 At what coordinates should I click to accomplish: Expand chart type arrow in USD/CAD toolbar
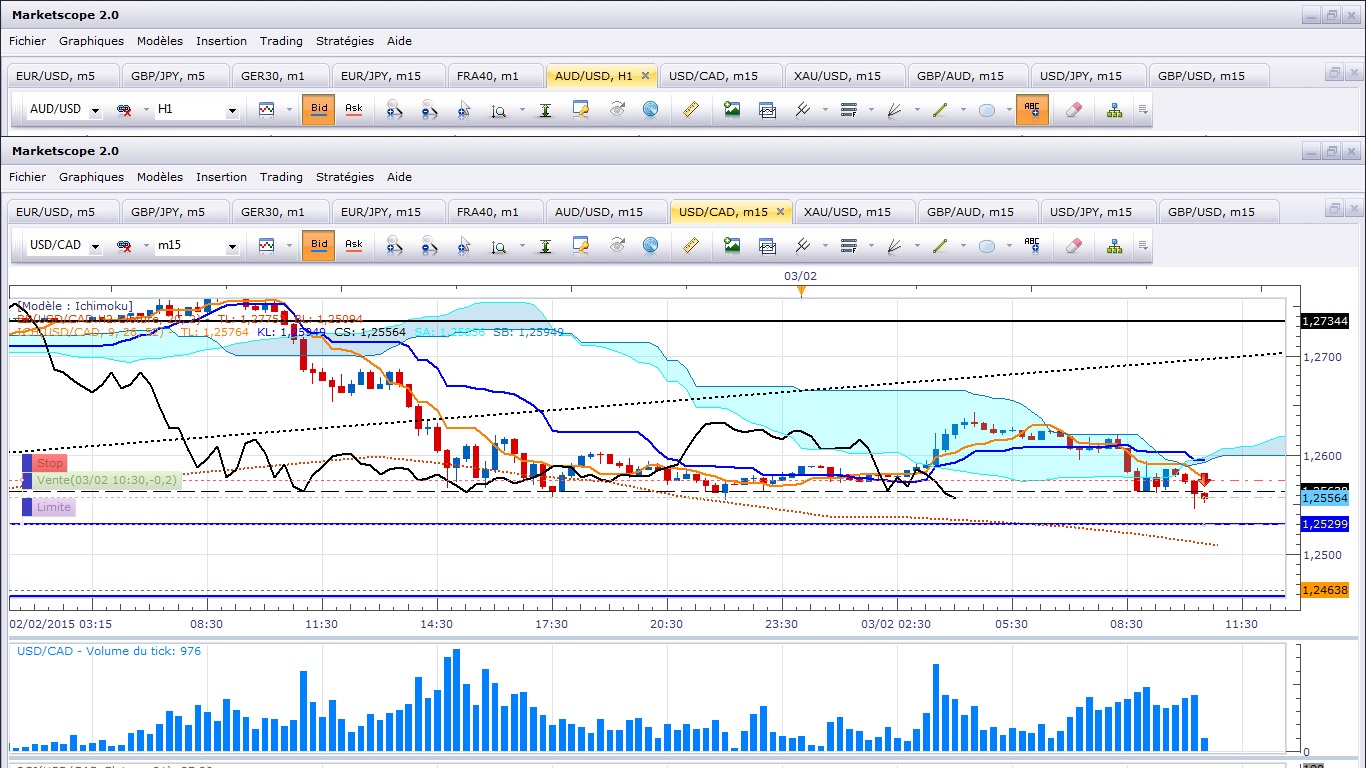(289, 245)
